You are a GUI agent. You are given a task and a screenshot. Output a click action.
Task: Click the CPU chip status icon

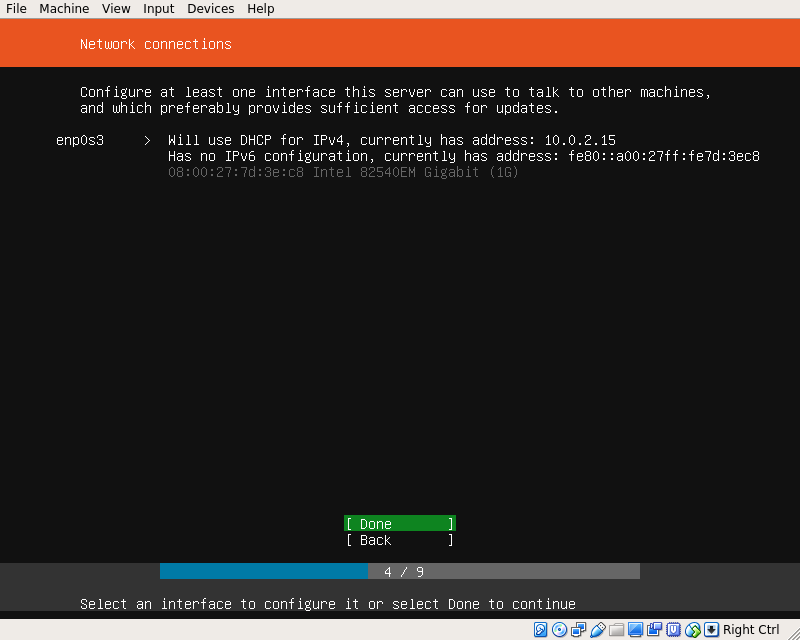(674, 630)
